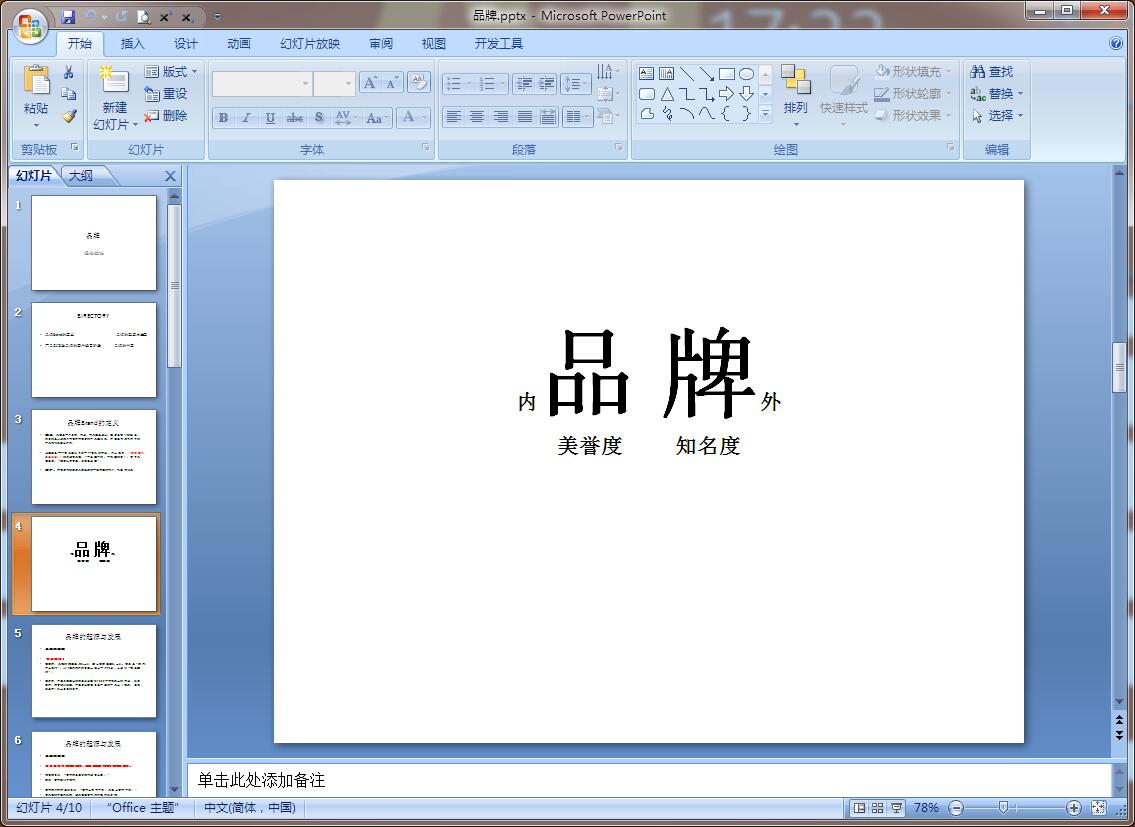Switch to the 大纲 outline tab
Viewport: 1135px width, 827px height.
pos(81,176)
